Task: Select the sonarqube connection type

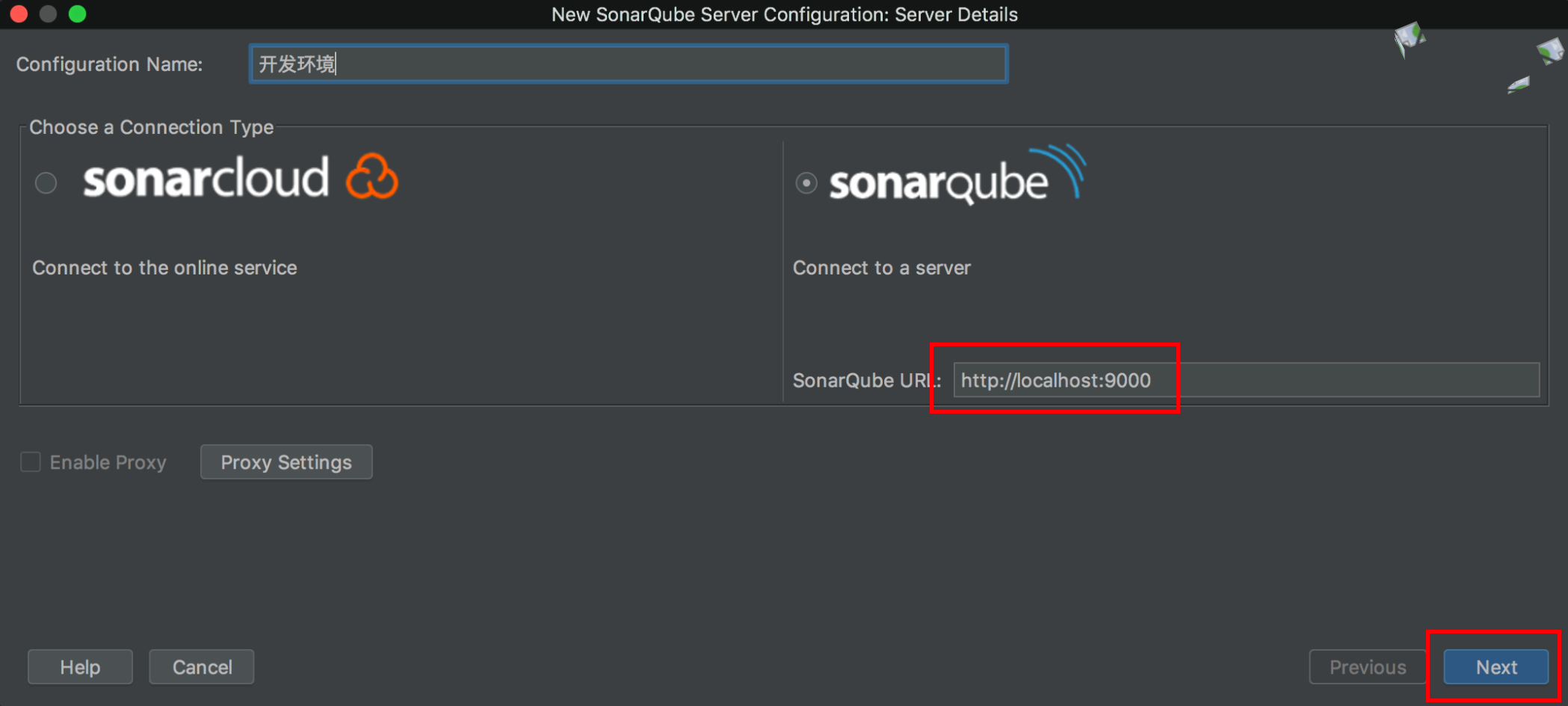Action: click(x=806, y=182)
